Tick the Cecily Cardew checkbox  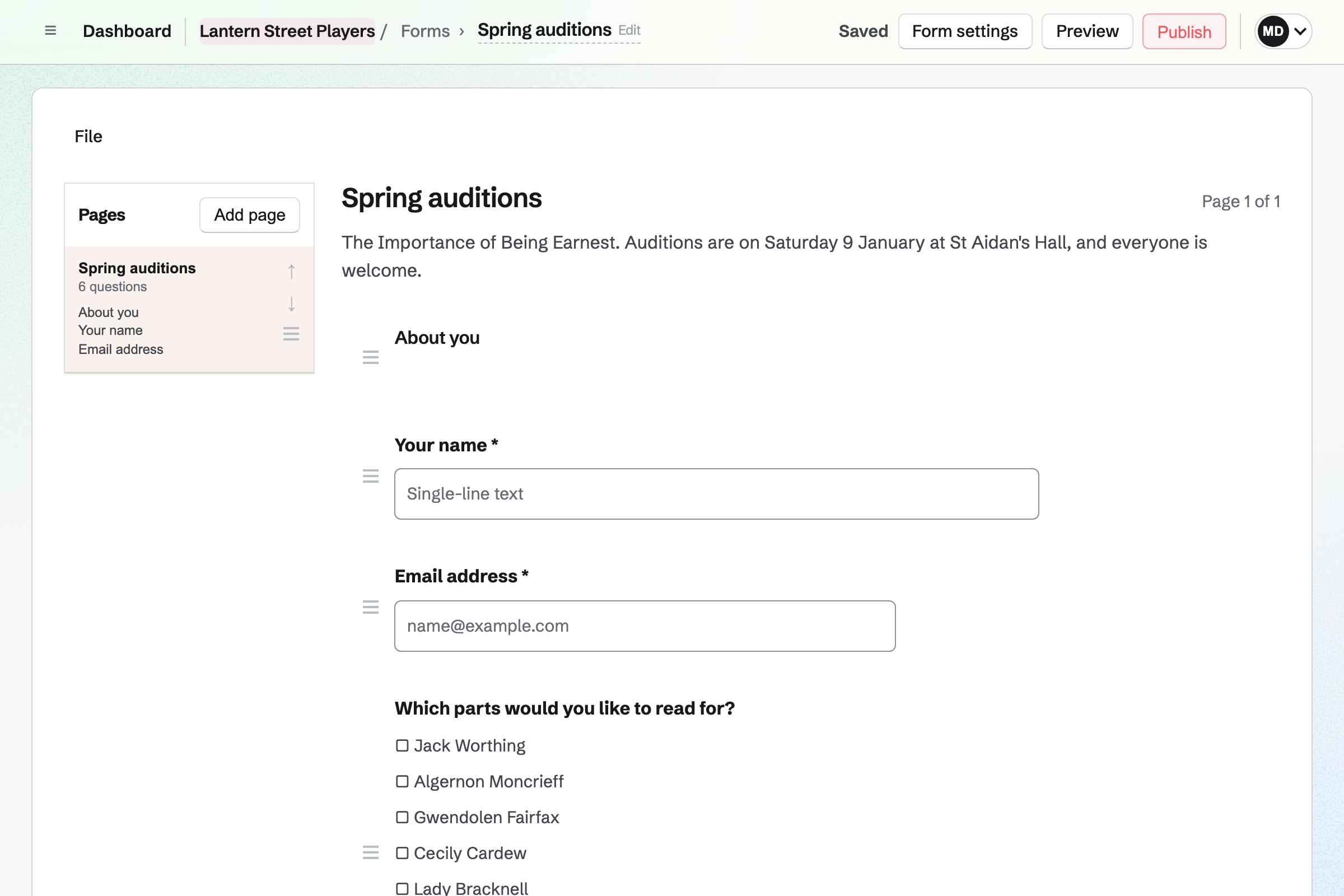tap(402, 853)
